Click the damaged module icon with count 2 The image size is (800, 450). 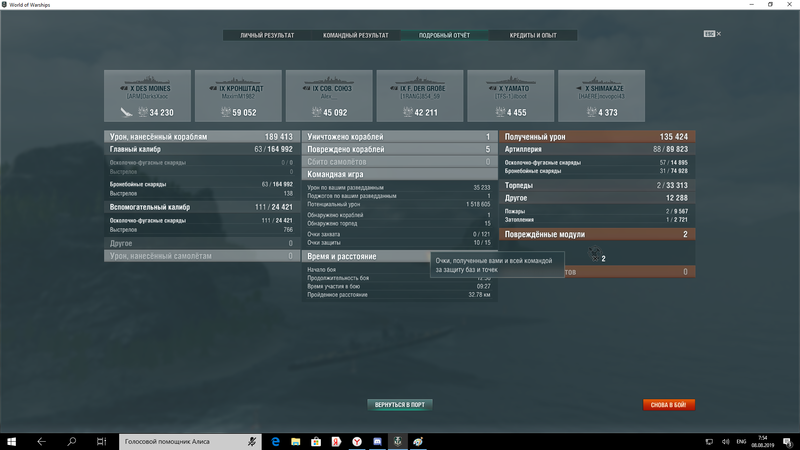594,254
